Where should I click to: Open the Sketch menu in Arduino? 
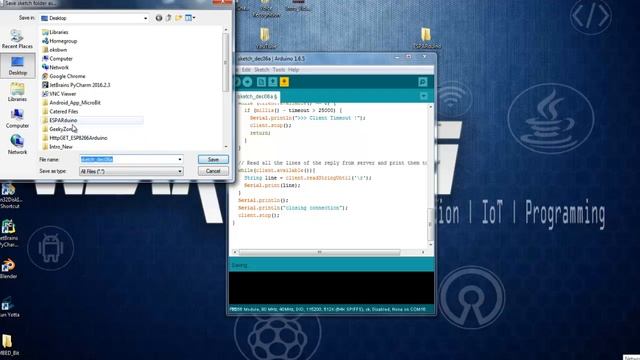tap(262, 70)
